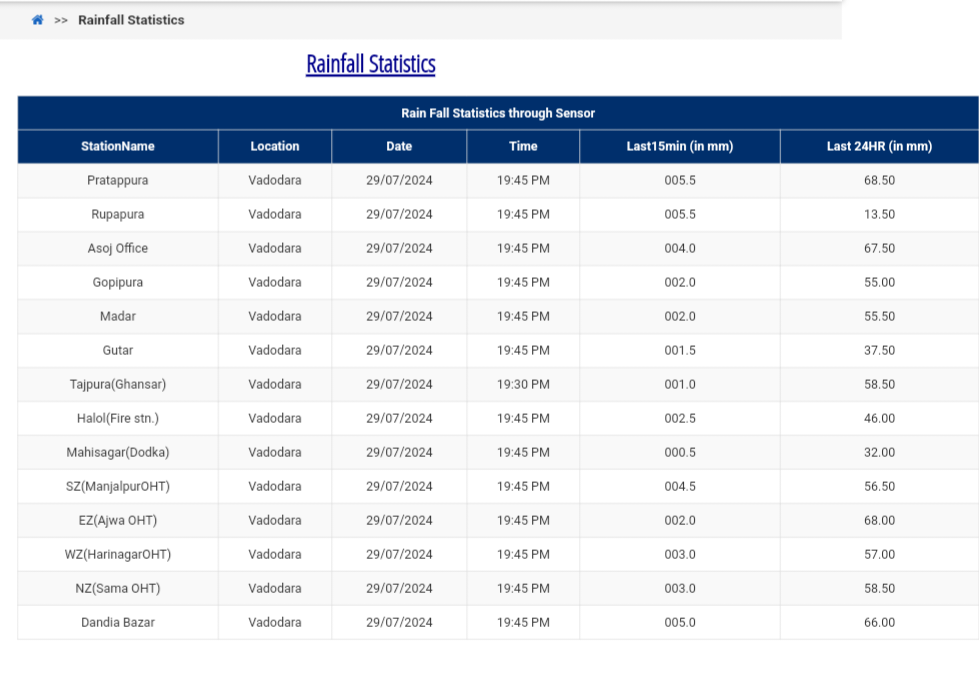Click the 13.50 Last 24HR value
This screenshot has width=979, height=682.
(x=879, y=215)
